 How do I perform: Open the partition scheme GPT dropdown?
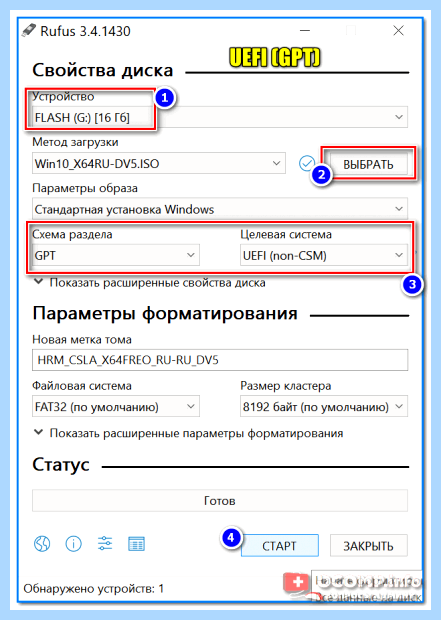115,255
